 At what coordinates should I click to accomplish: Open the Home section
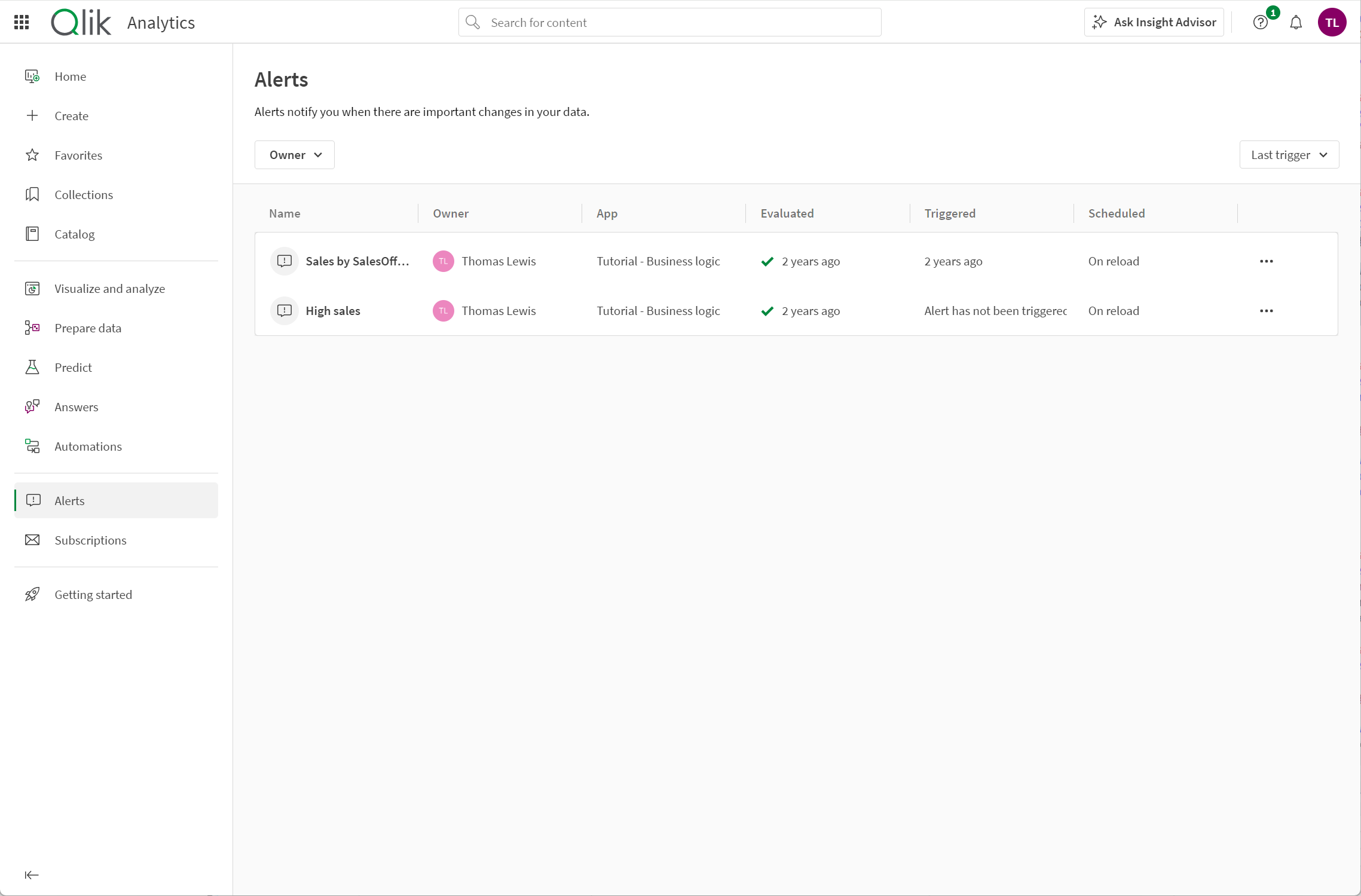tap(70, 76)
